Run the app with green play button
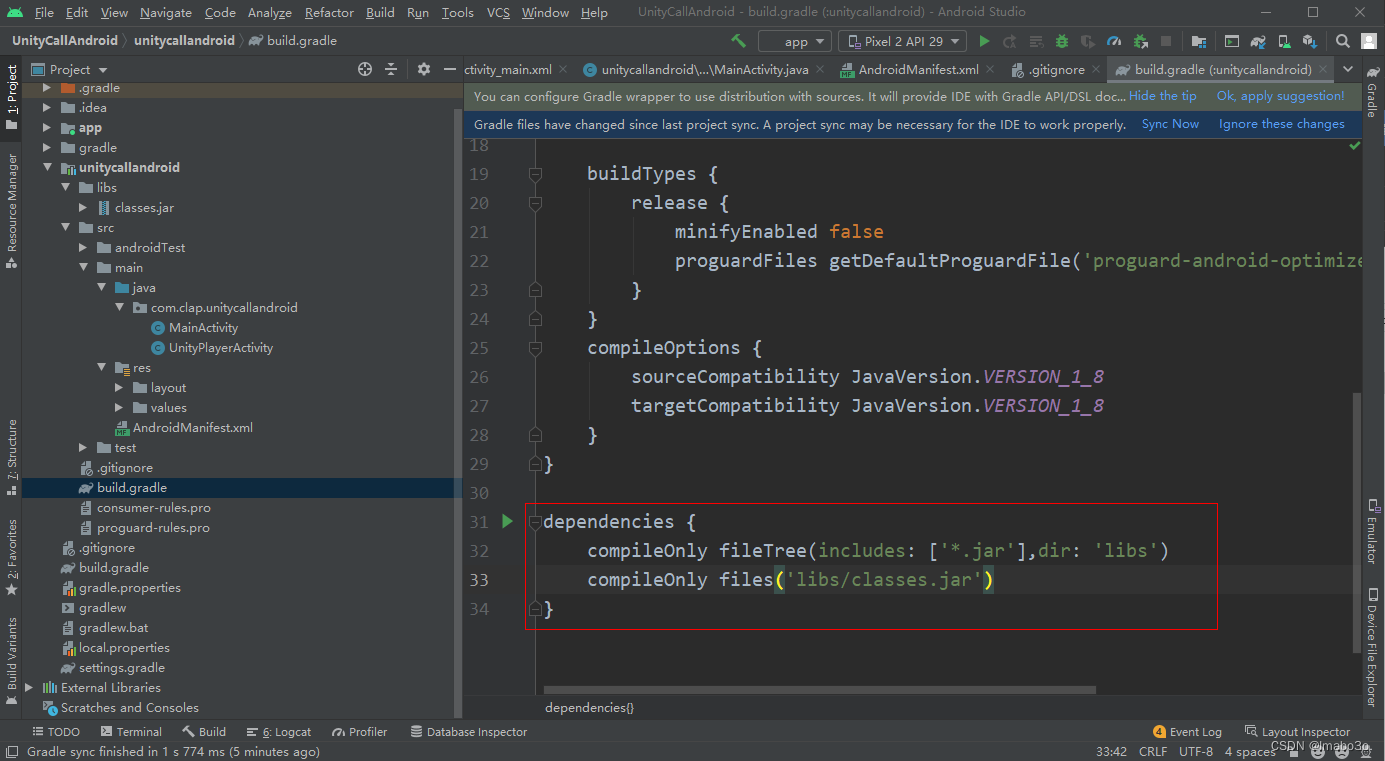This screenshot has height=761, width=1385. pos(984,41)
